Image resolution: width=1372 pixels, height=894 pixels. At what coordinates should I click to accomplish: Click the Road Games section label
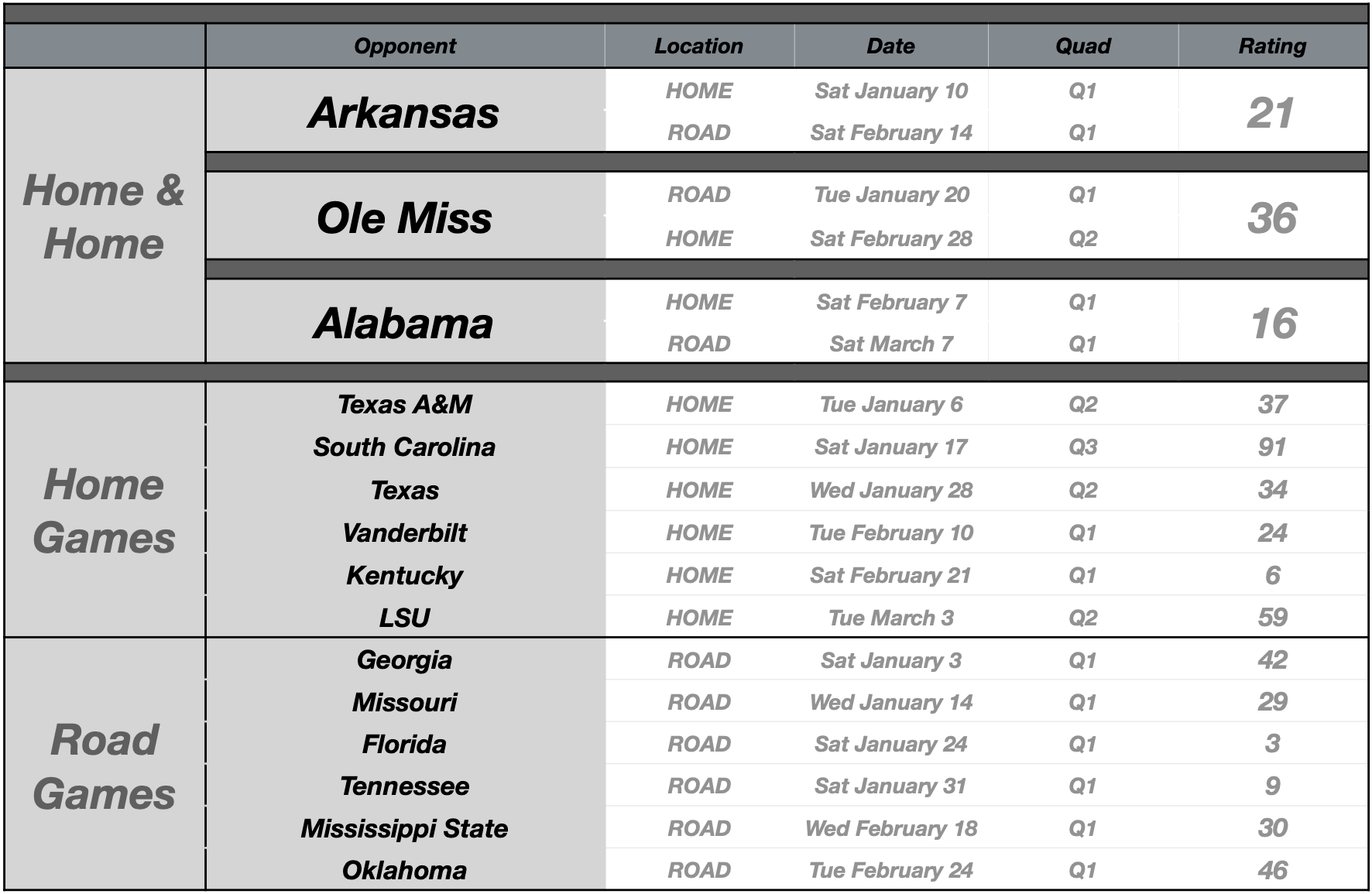tap(104, 766)
